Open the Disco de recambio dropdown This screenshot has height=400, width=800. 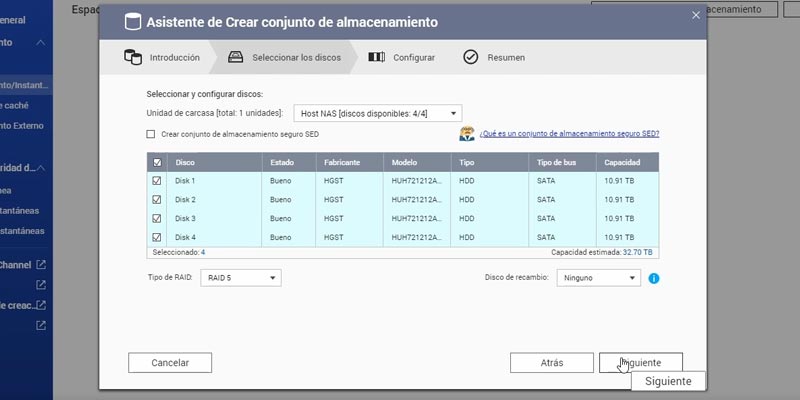[598, 278]
